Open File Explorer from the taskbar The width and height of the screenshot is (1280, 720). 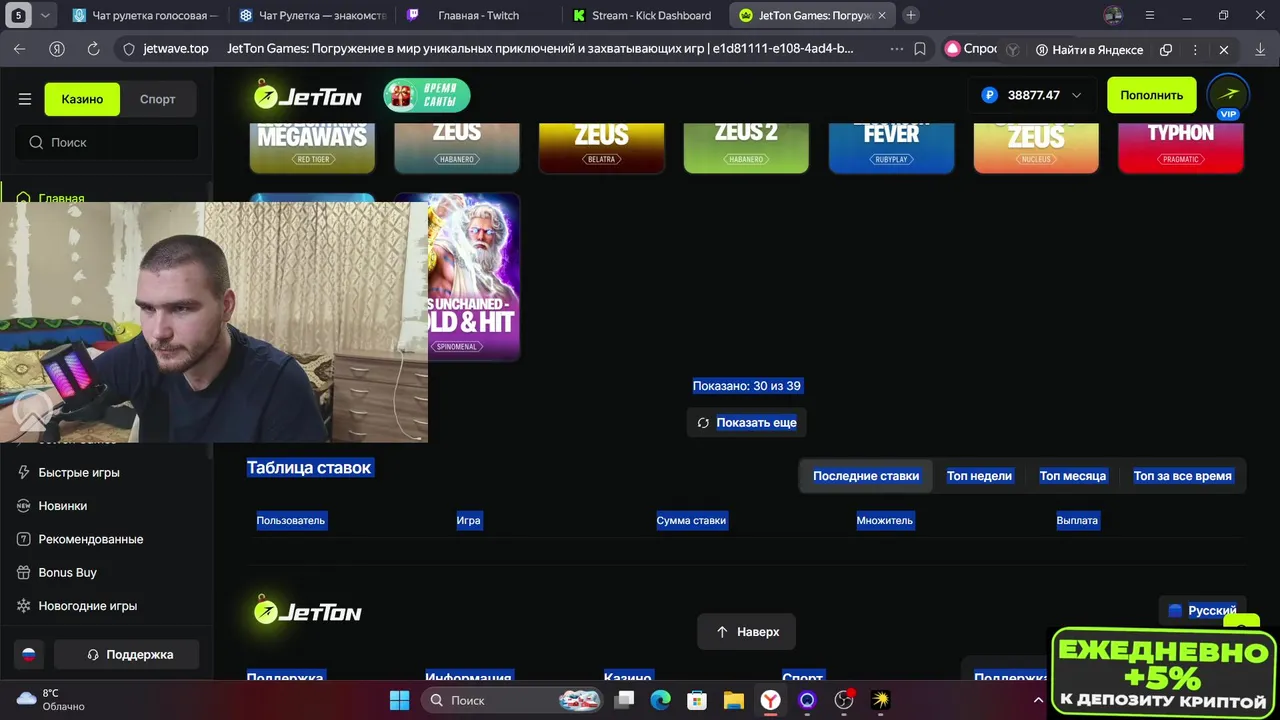734,700
